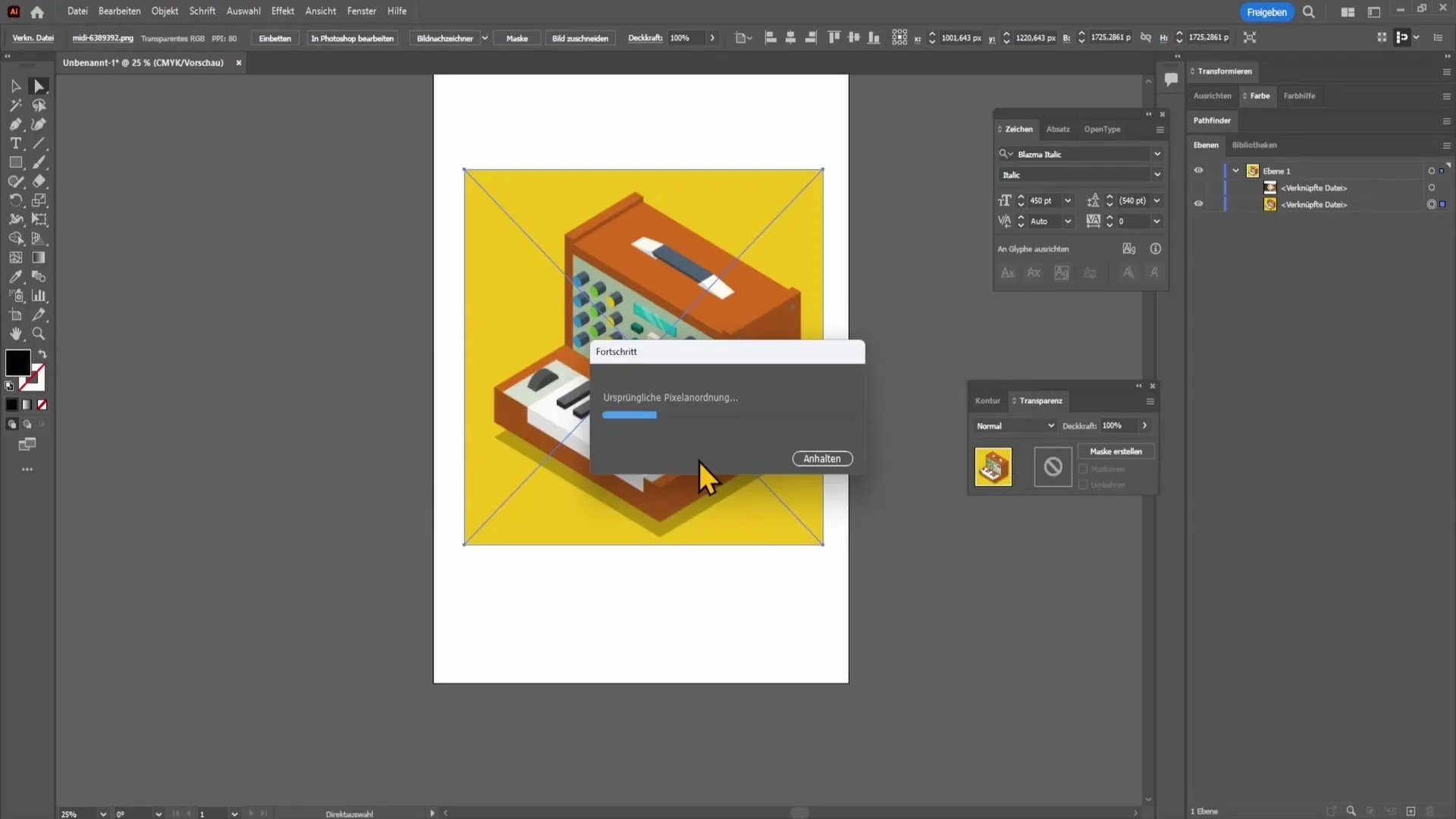1456x819 pixels.
Task: Select the Free Transform tool
Action: (x=39, y=219)
